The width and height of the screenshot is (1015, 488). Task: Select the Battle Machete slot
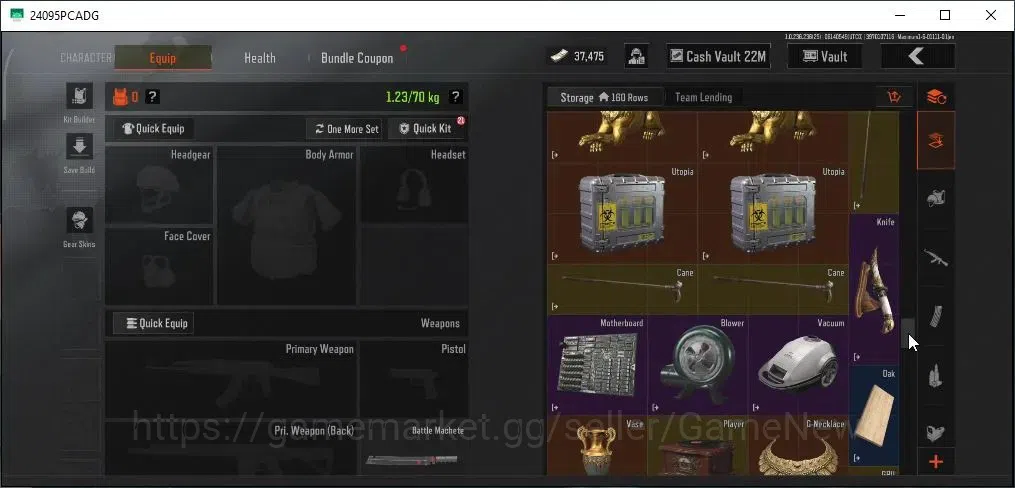[x=414, y=448]
